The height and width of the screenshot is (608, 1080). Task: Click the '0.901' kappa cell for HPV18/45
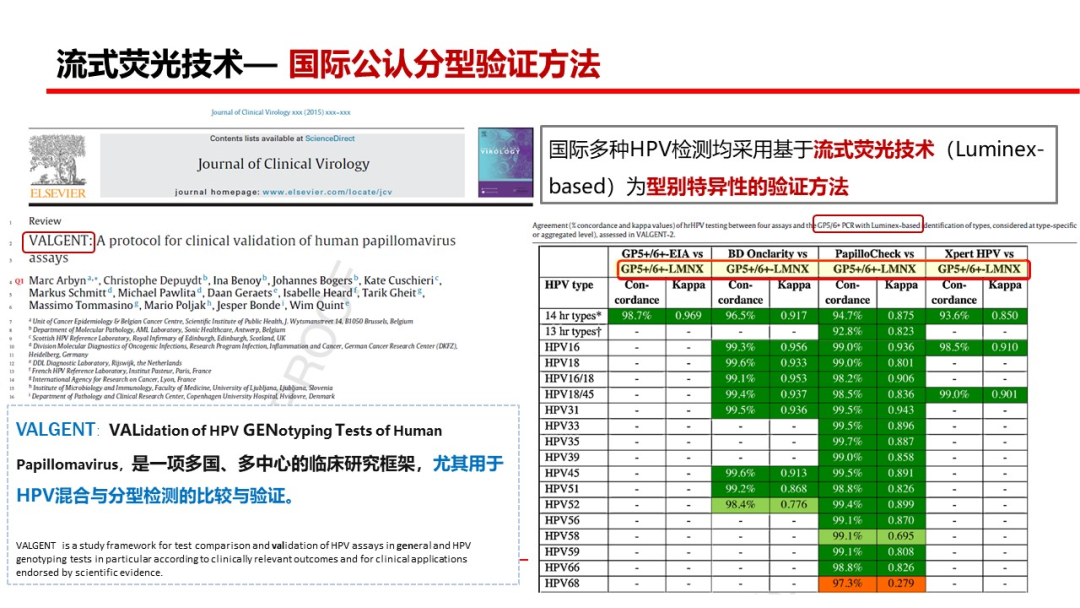tap(1004, 394)
